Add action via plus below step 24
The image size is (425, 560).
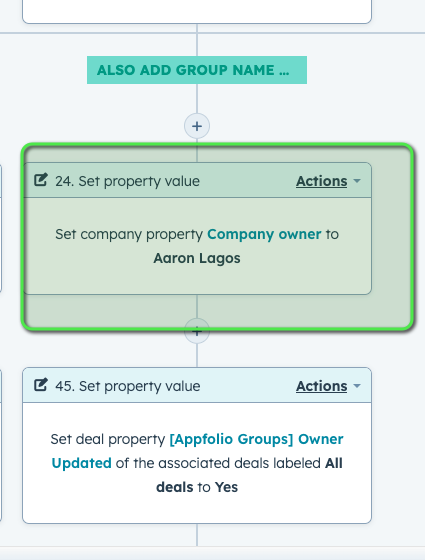[197, 331]
